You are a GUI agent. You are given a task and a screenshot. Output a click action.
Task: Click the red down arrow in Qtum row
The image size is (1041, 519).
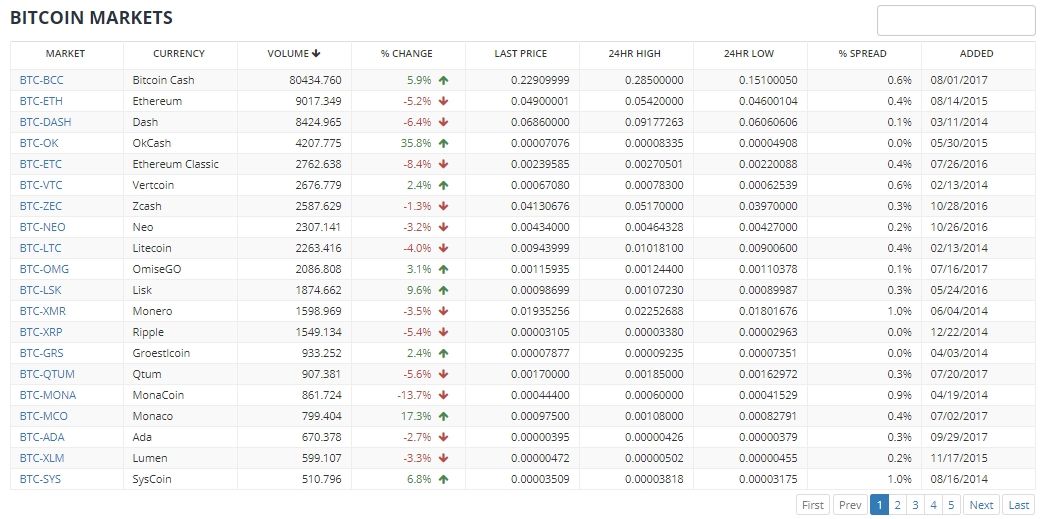pos(443,374)
